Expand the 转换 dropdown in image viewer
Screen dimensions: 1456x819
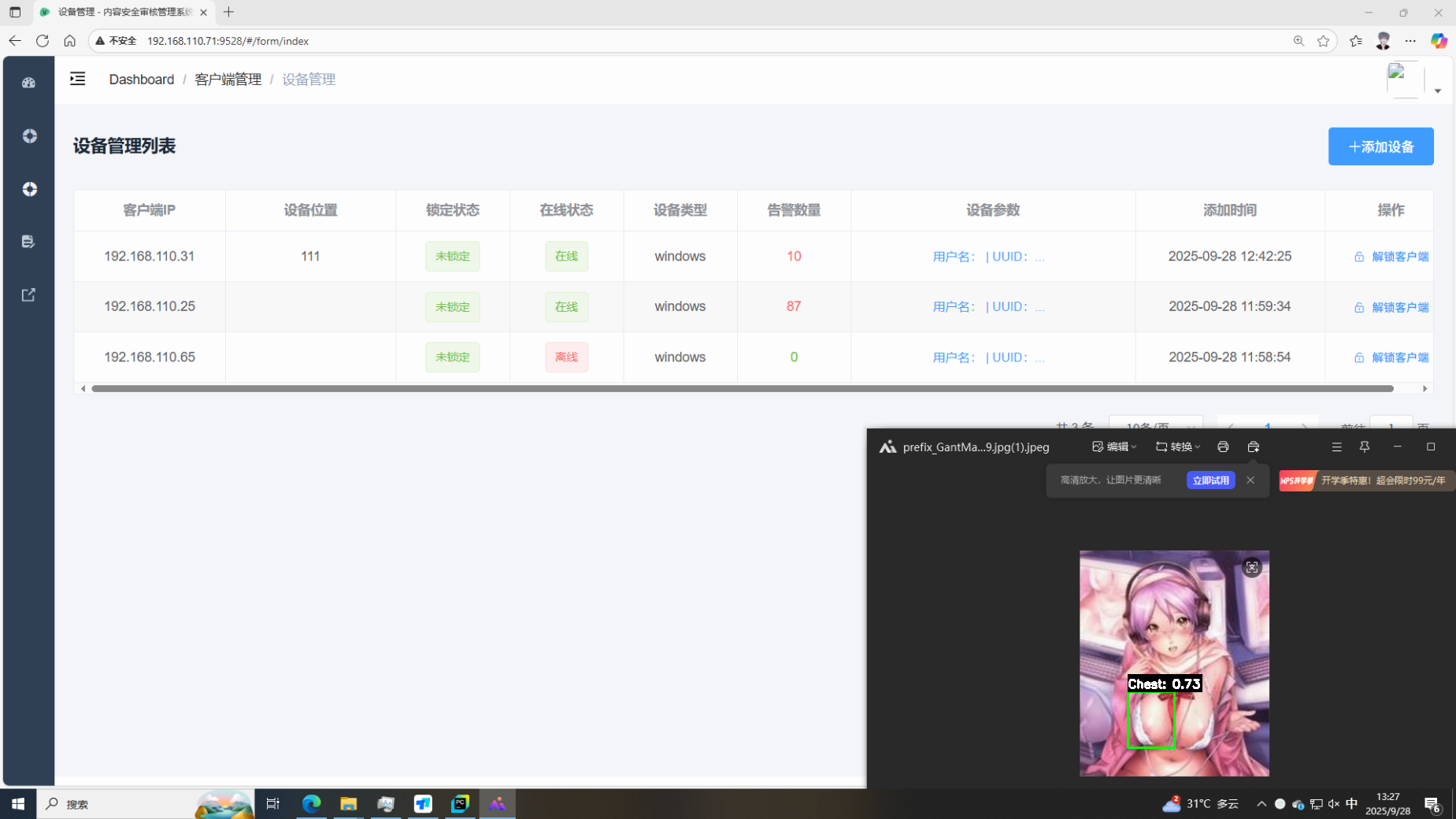click(x=1178, y=447)
